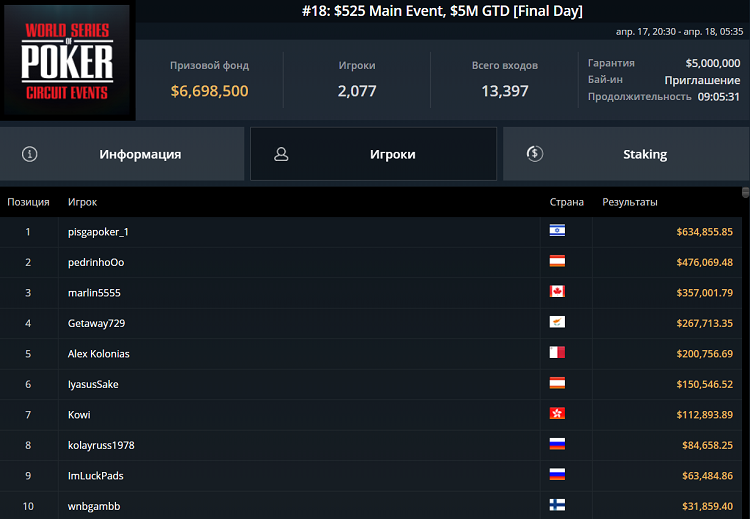Image resolution: width=750 pixels, height=519 pixels.
Task: Click the player list scrollbar thumb
Action: point(745,192)
